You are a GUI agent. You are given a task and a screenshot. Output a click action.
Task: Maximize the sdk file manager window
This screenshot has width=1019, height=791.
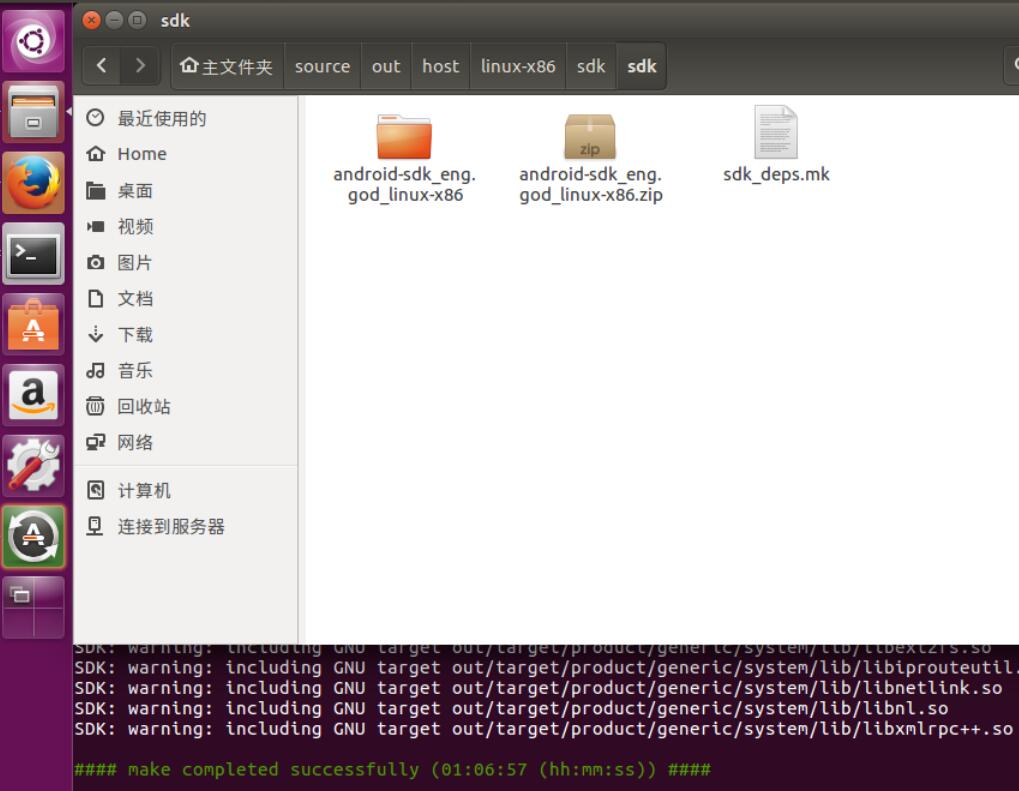pos(137,20)
